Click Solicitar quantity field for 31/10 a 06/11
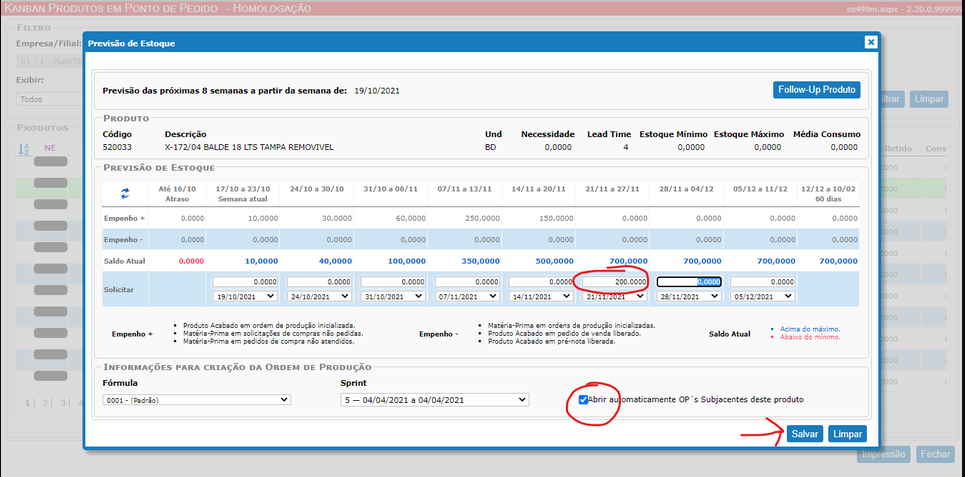Screen dimensions: 965x477 click(393, 281)
